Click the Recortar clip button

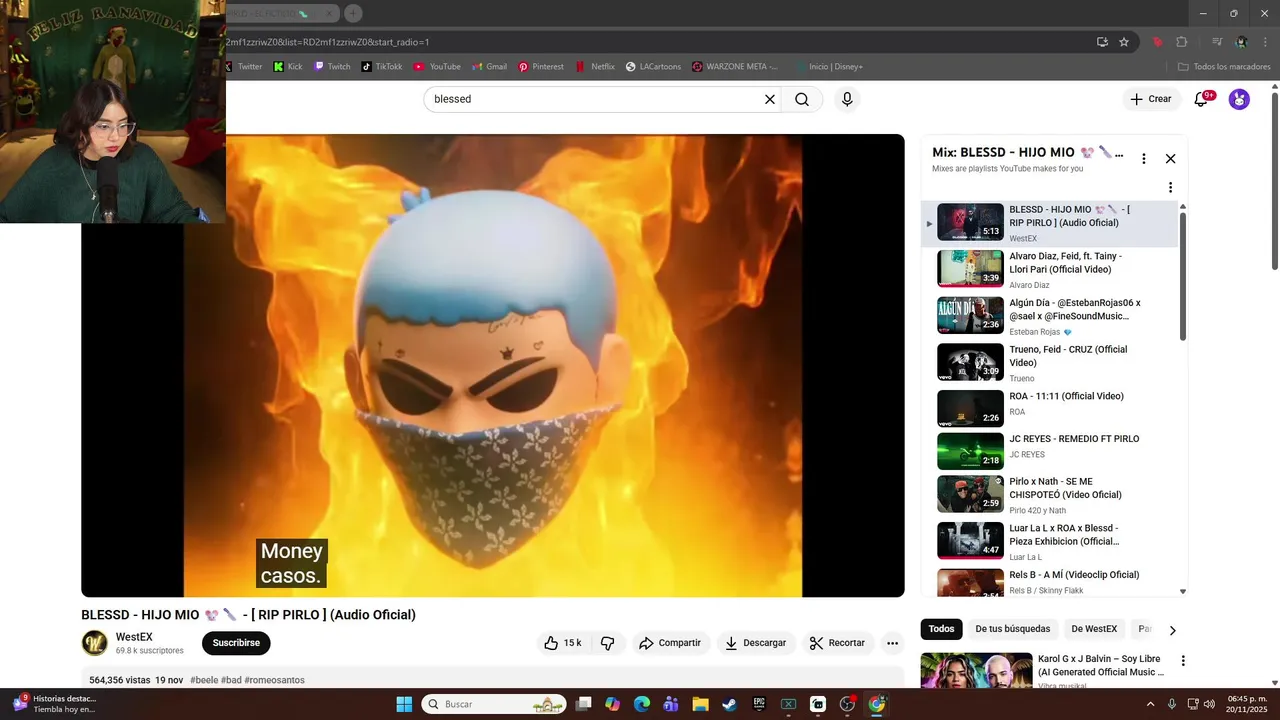[x=837, y=643]
